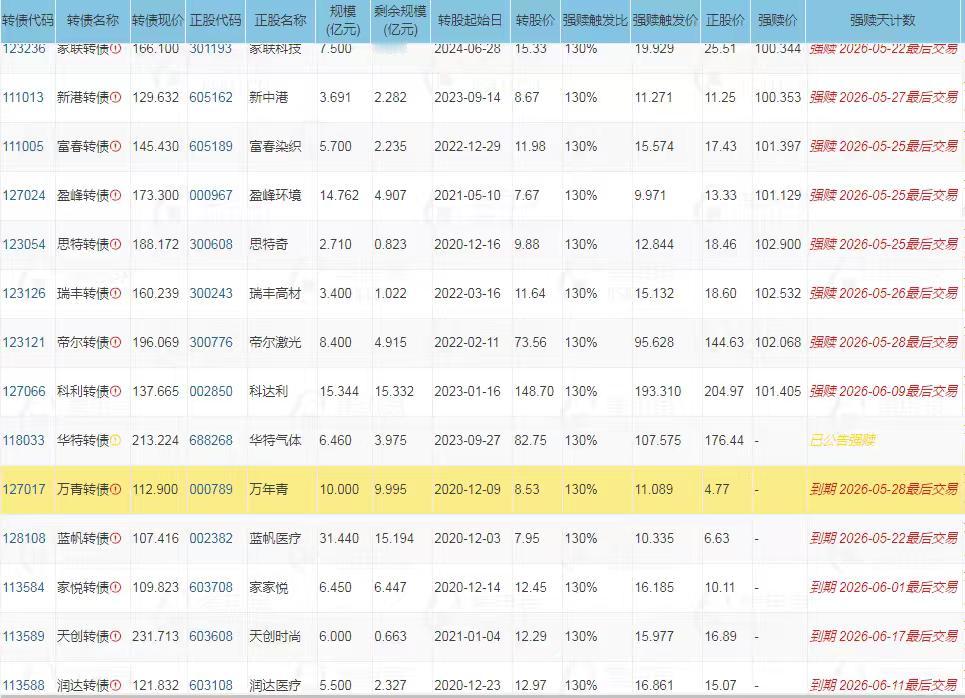Open bond code 127024 link
Viewport: 965px width, 698px height.
(24, 195)
